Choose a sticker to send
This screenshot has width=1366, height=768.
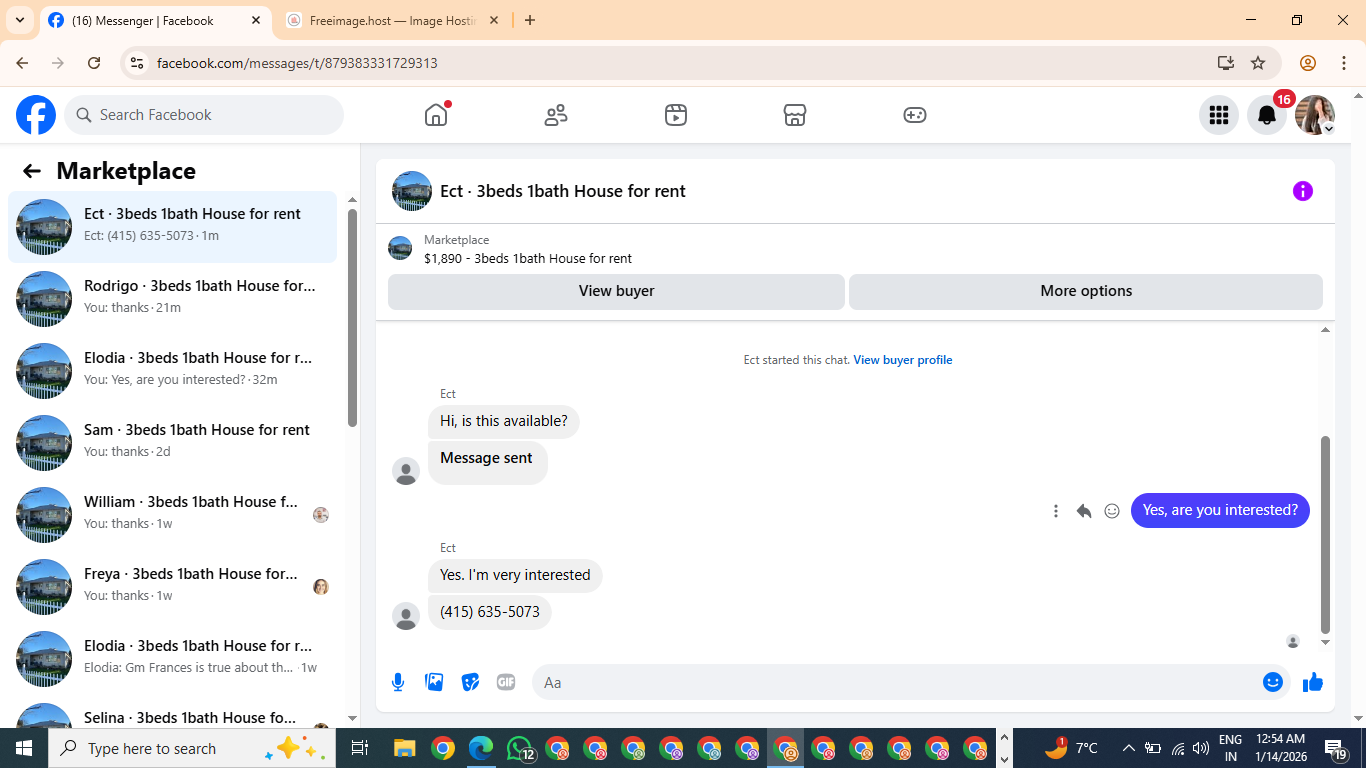tap(470, 682)
